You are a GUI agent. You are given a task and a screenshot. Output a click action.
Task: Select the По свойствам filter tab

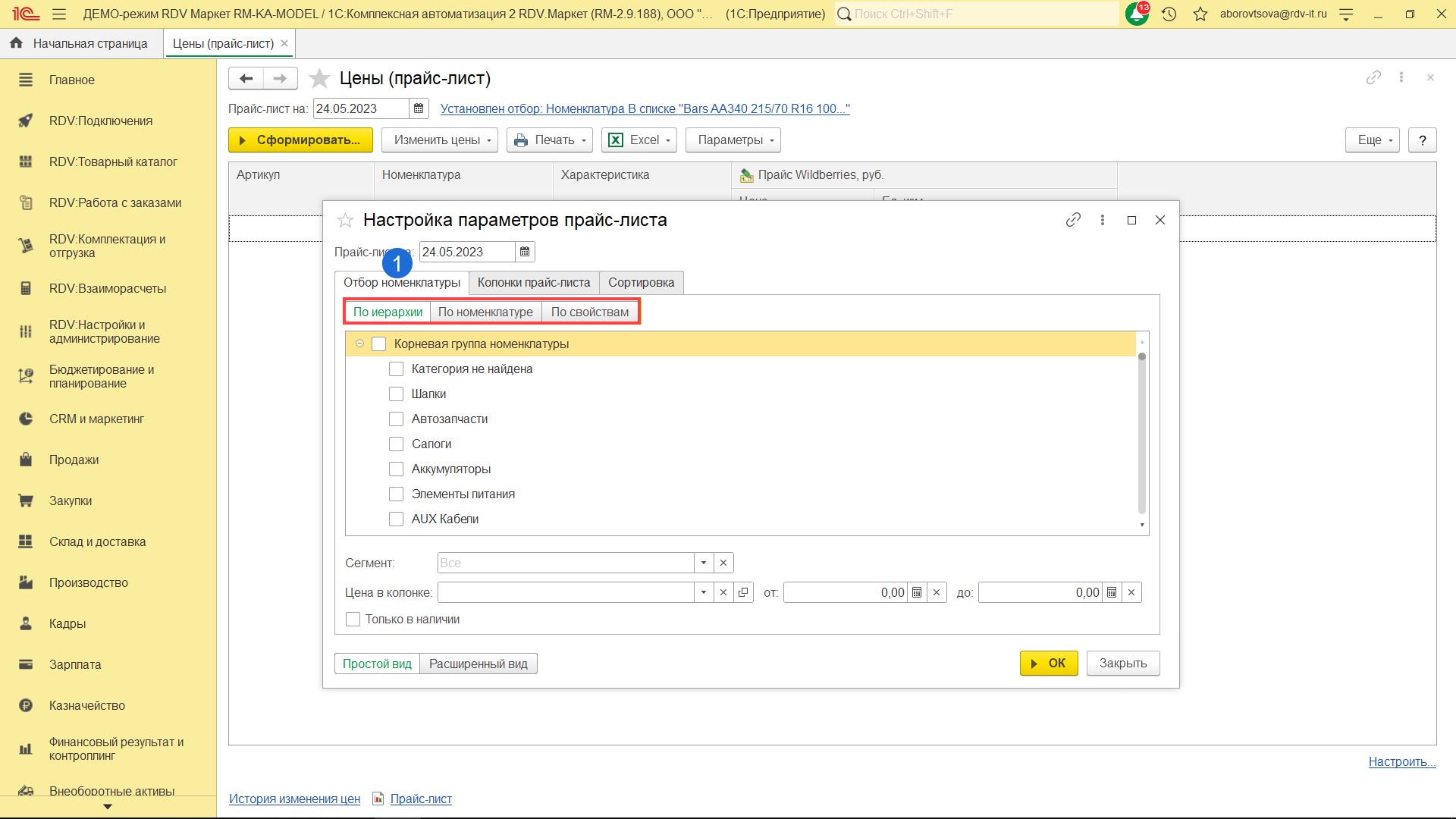click(589, 312)
